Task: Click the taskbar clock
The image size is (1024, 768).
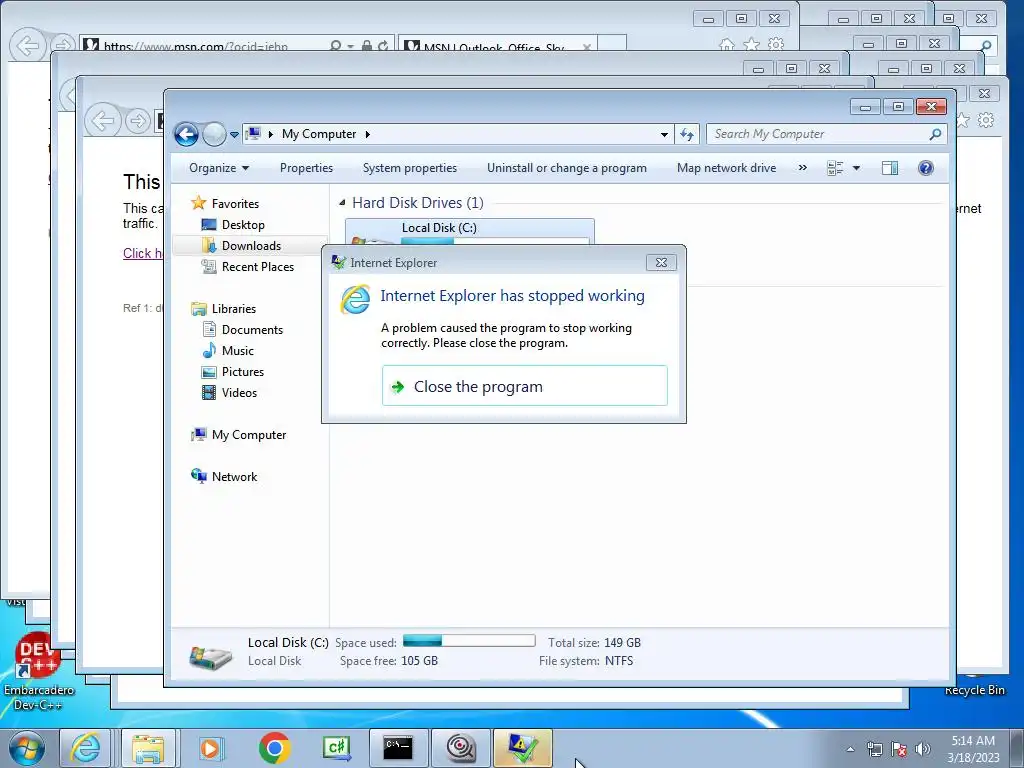Action: pos(973,749)
